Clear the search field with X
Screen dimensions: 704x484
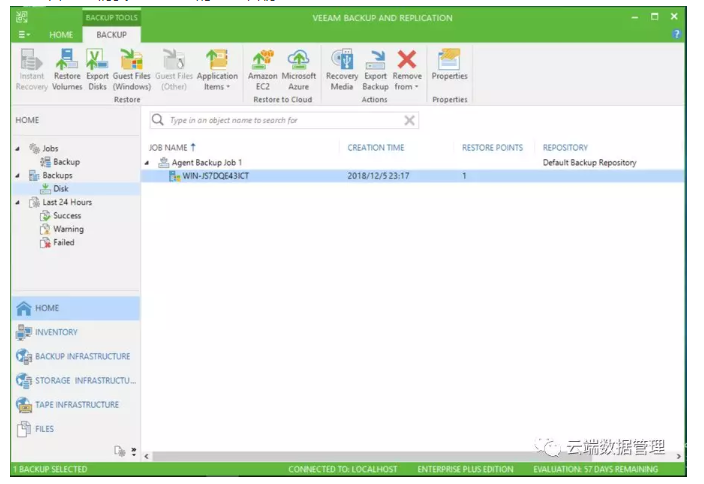click(409, 120)
